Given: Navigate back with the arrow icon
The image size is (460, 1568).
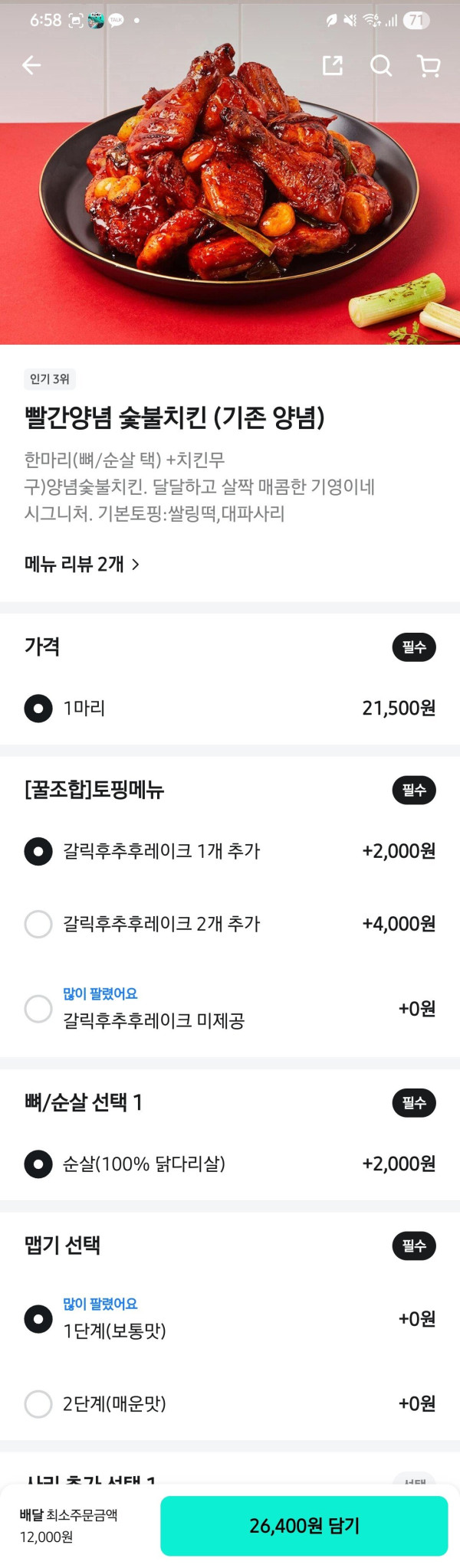Looking at the screenshot, I should pyautogui.click(x=32, y=66).
